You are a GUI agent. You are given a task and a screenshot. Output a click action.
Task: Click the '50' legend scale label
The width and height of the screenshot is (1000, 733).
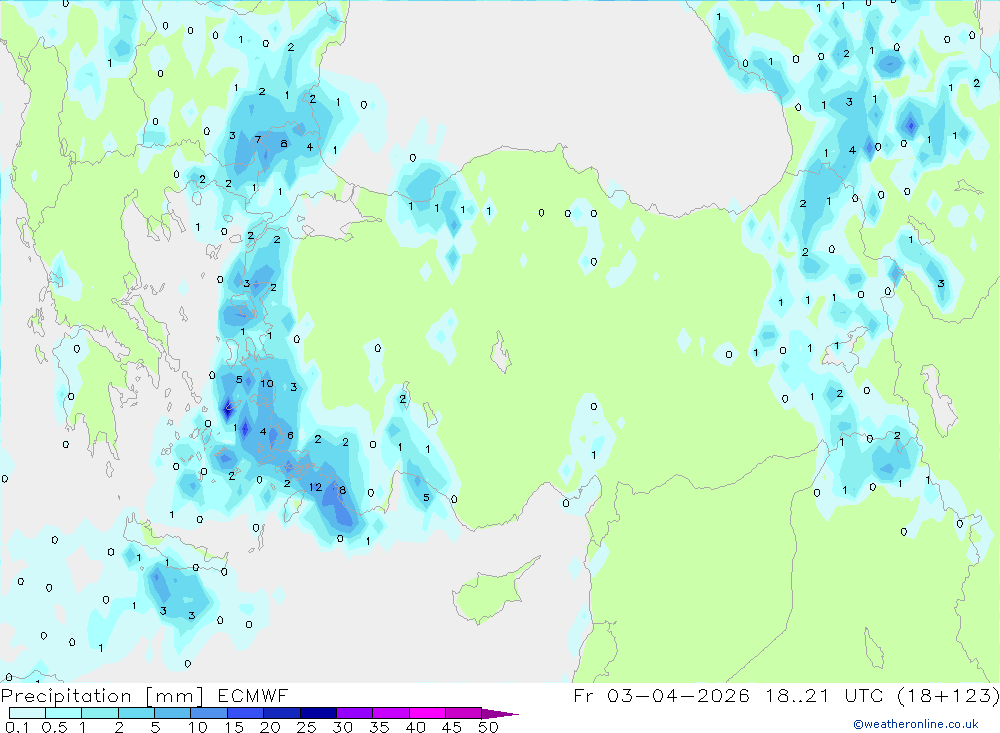[488, 727]
